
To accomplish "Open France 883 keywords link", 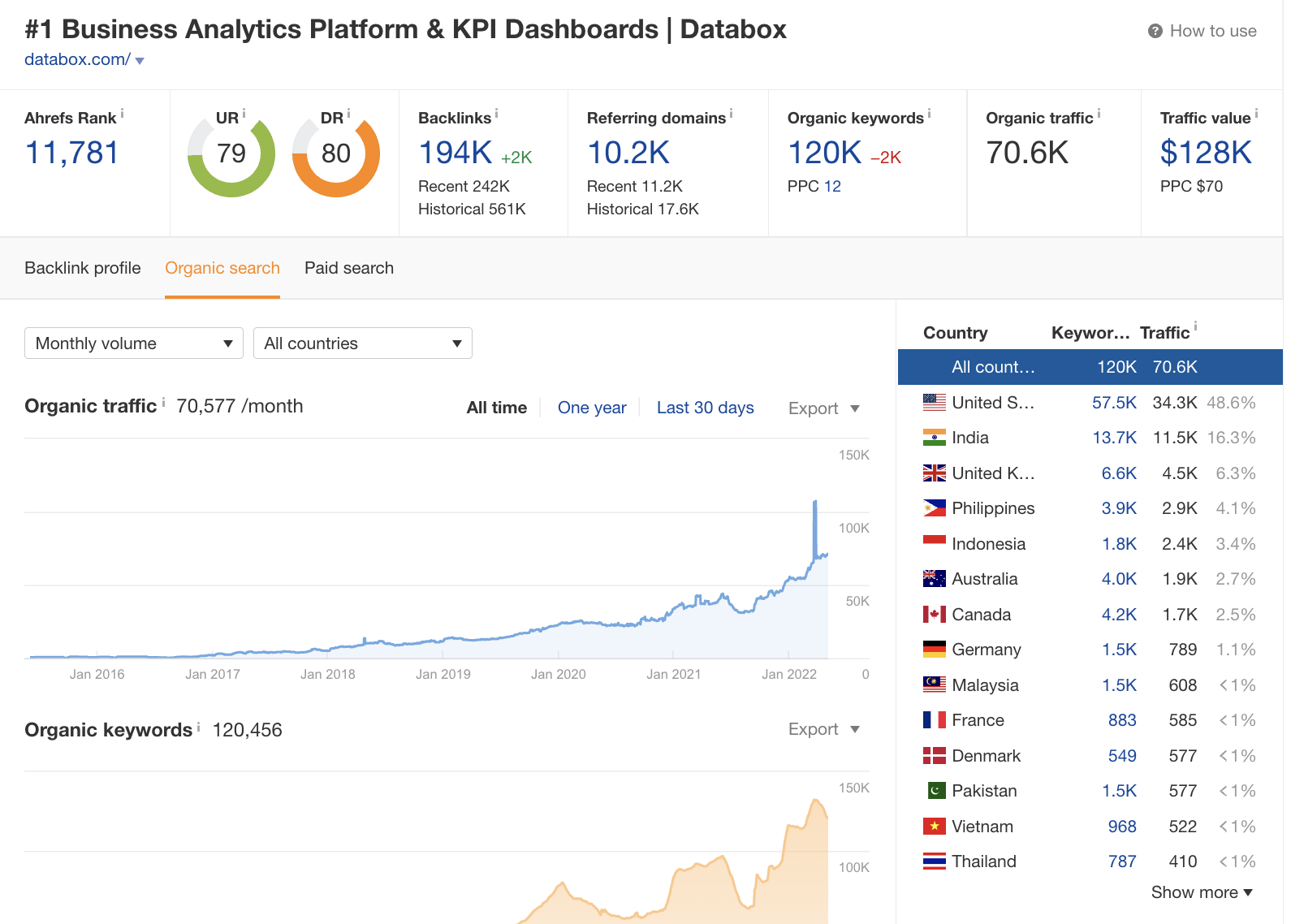I will click(1122, 720).
